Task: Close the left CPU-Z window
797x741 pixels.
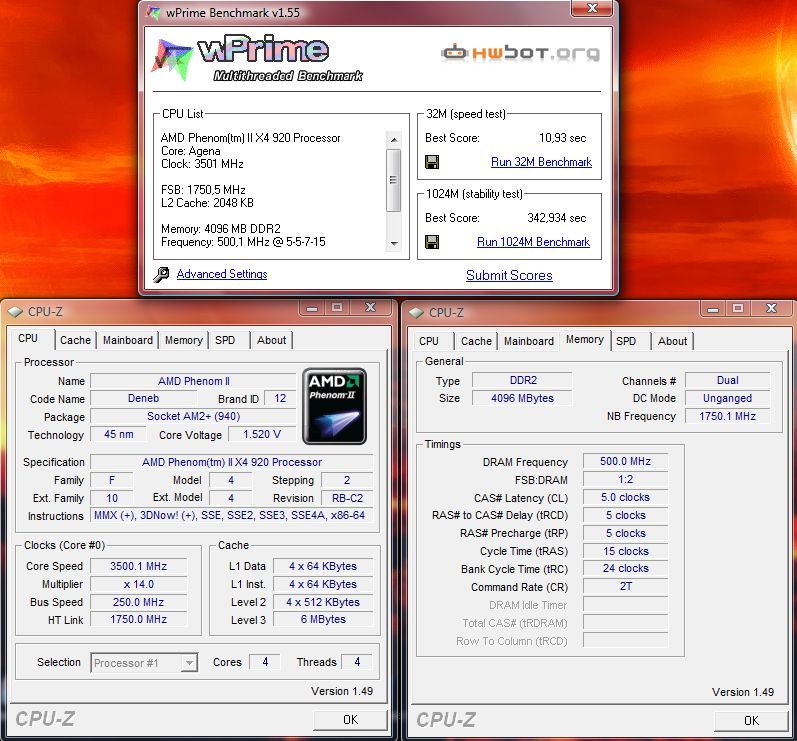Action: point(371,307)
